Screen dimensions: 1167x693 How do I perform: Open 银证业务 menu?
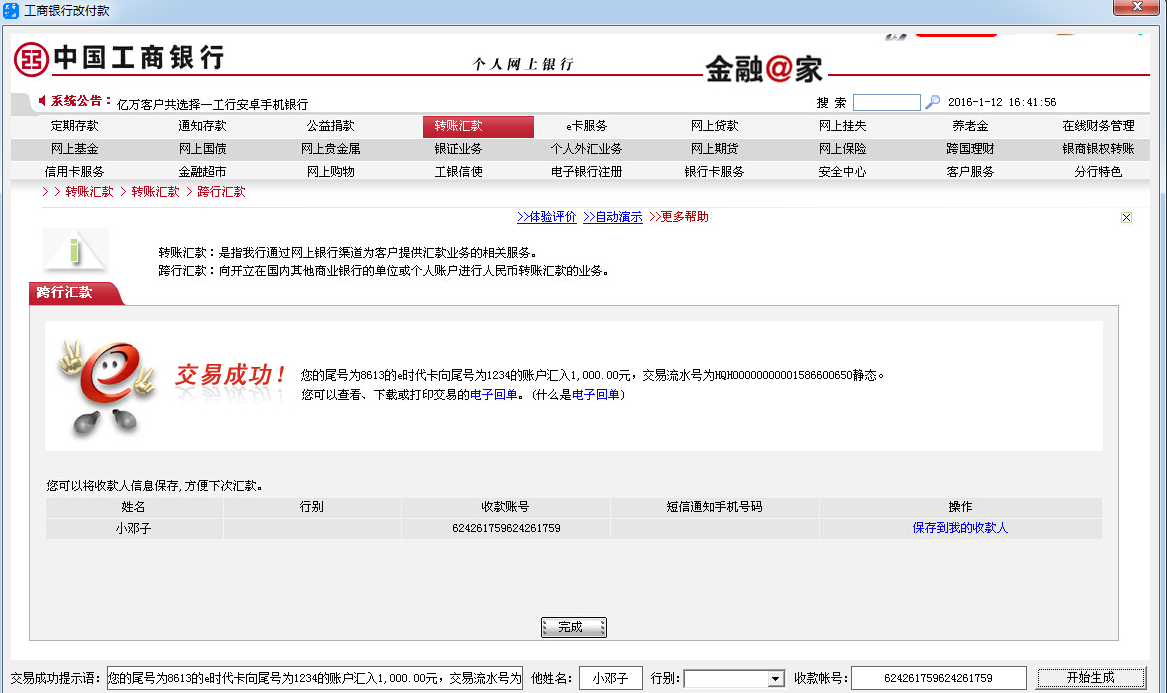pos(458,149)
